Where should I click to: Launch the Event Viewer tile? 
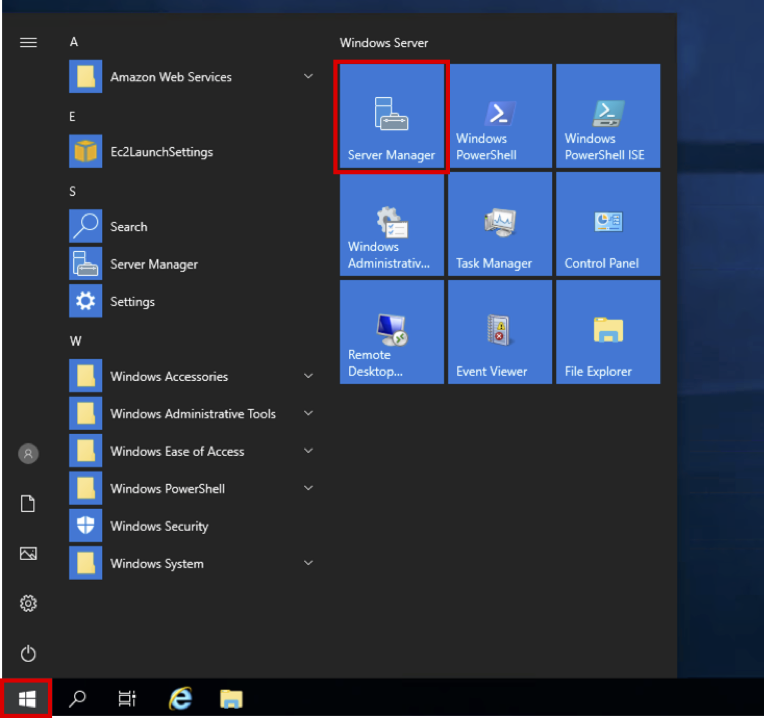pyautogui.click(x=499, y=333)
